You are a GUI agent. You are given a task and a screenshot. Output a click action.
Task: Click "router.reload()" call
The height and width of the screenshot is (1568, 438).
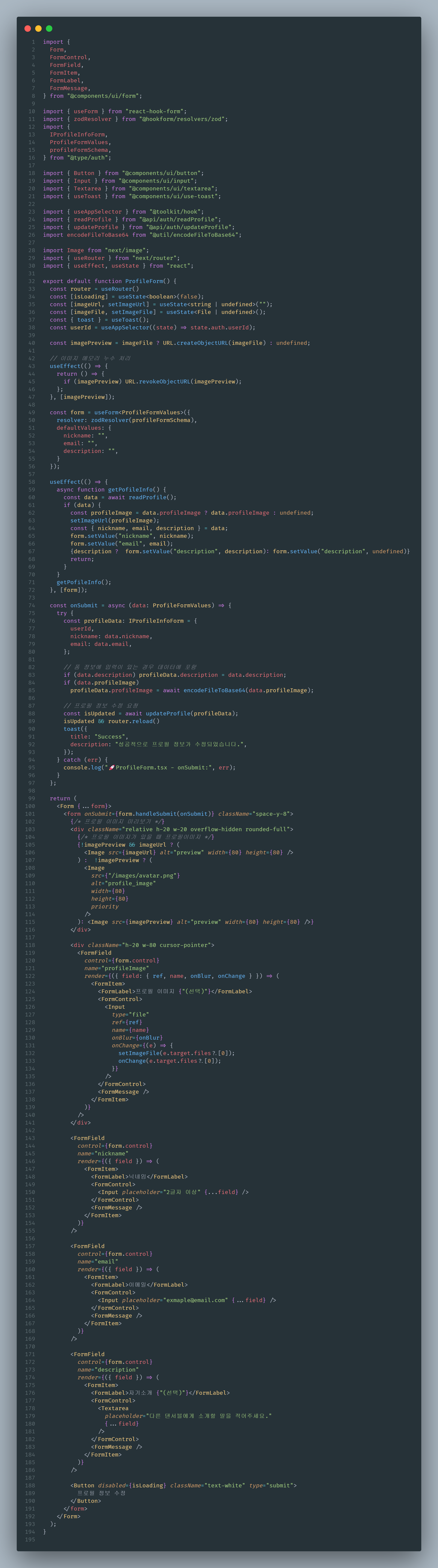pyautogui.click(x=134, y=721)
